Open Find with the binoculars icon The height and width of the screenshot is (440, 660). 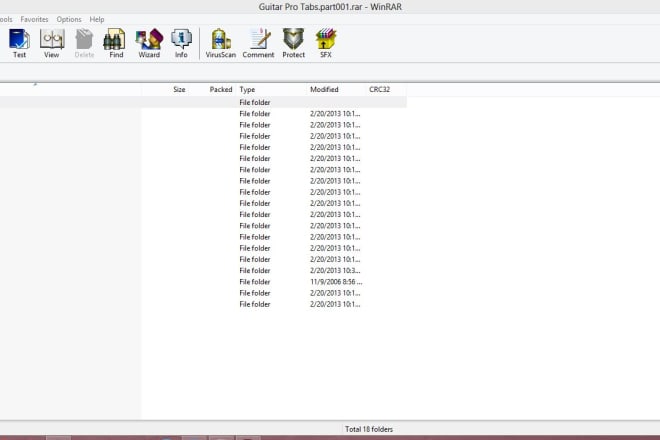116,43
